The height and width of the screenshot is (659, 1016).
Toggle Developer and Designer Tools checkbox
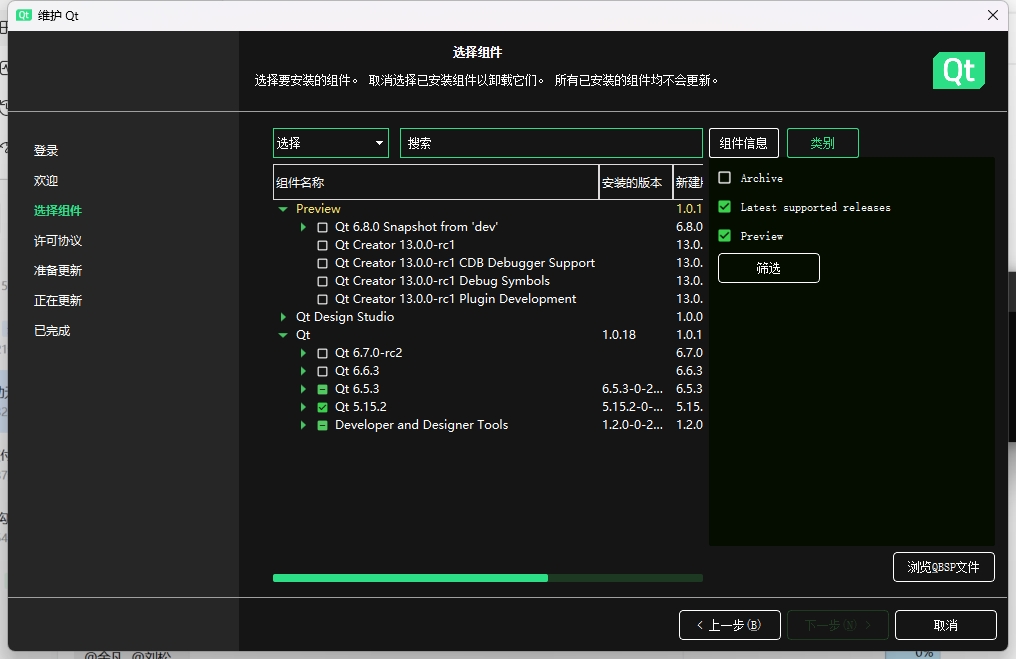(322, 426)
